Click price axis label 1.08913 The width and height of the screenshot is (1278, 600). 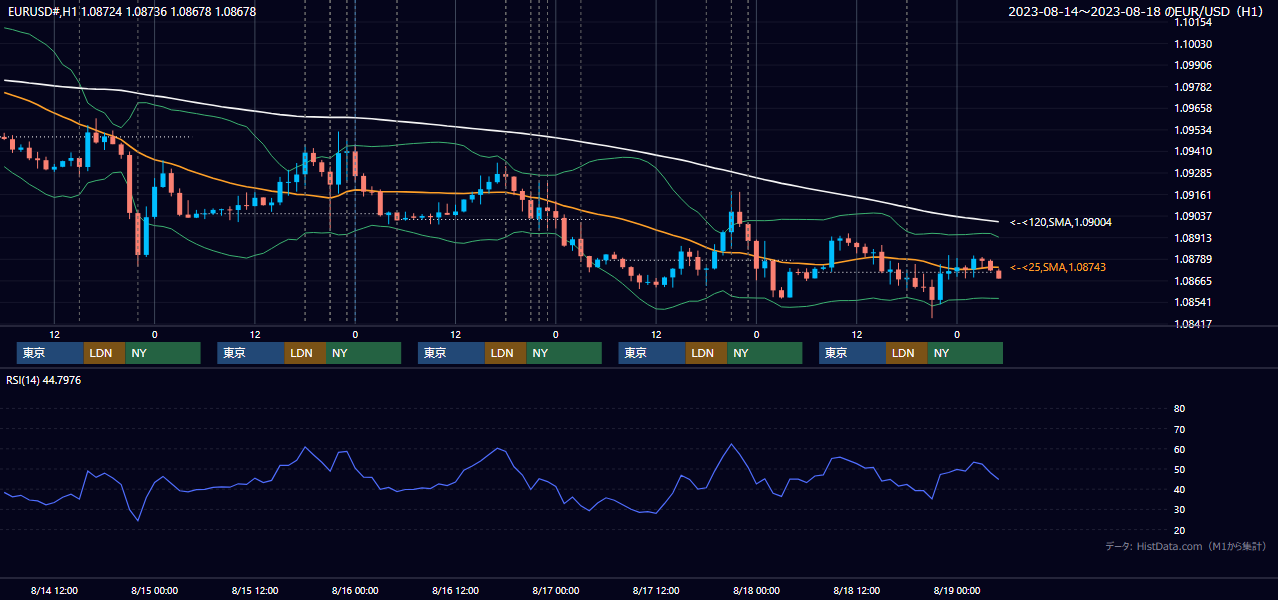pyautogui.click(x=1193, y=238)
